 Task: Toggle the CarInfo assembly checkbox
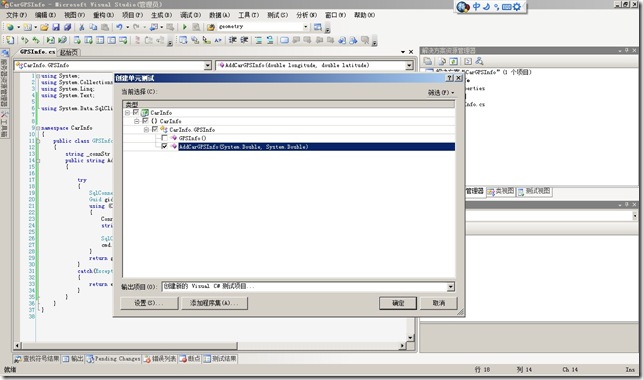[136, 112]
